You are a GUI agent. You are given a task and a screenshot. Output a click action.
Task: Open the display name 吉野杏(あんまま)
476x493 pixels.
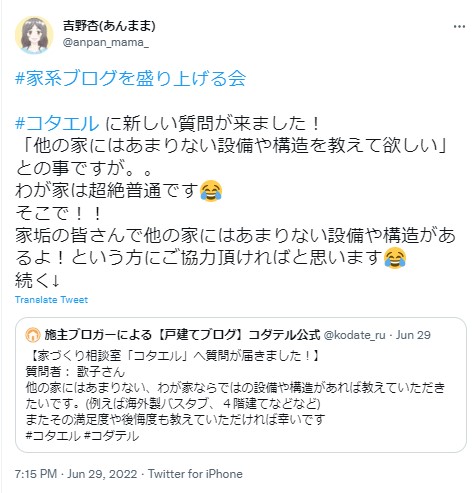pyautogui.click(x=109, y=26)
